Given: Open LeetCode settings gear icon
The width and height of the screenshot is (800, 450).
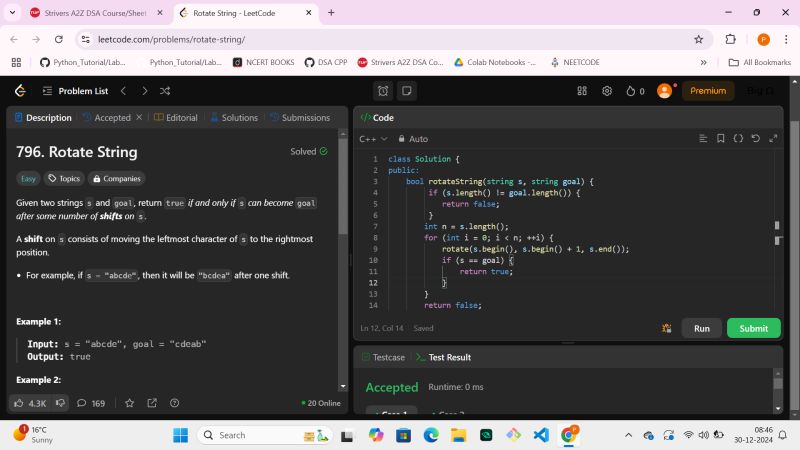Looking at the screenshot, I should 607,91.
